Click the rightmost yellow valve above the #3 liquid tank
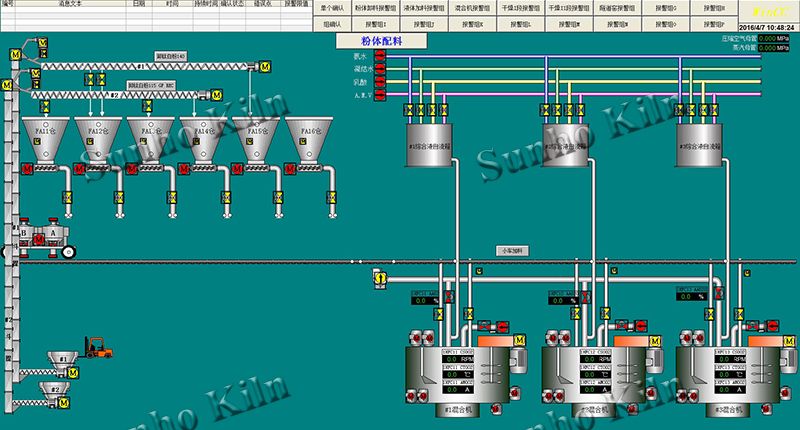The image size is (800, 430). pyautogui.click(x=714, y=110)
